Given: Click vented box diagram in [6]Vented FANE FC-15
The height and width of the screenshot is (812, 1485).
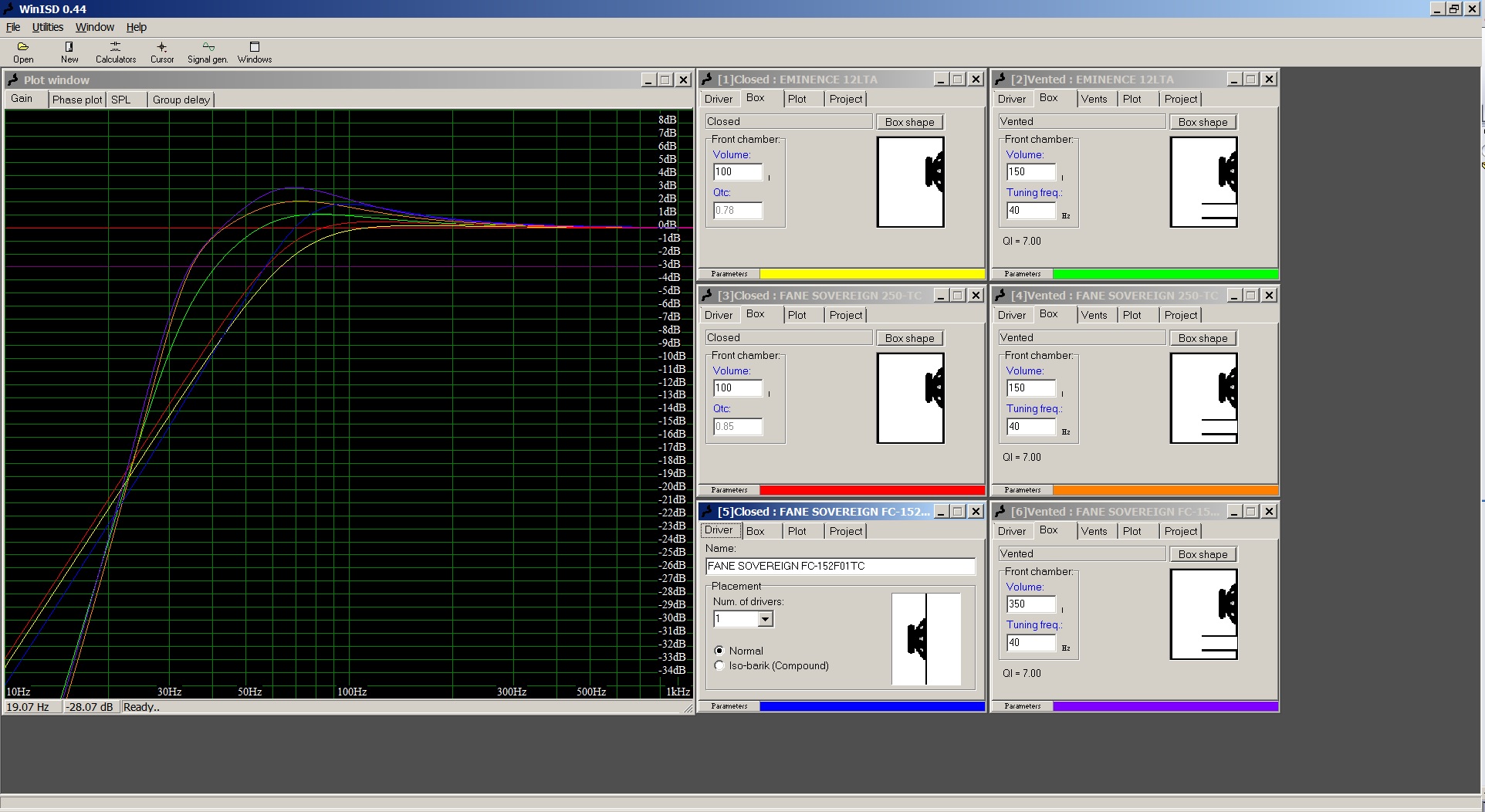Looking at the screenshot, I should tap(1204, 614).
